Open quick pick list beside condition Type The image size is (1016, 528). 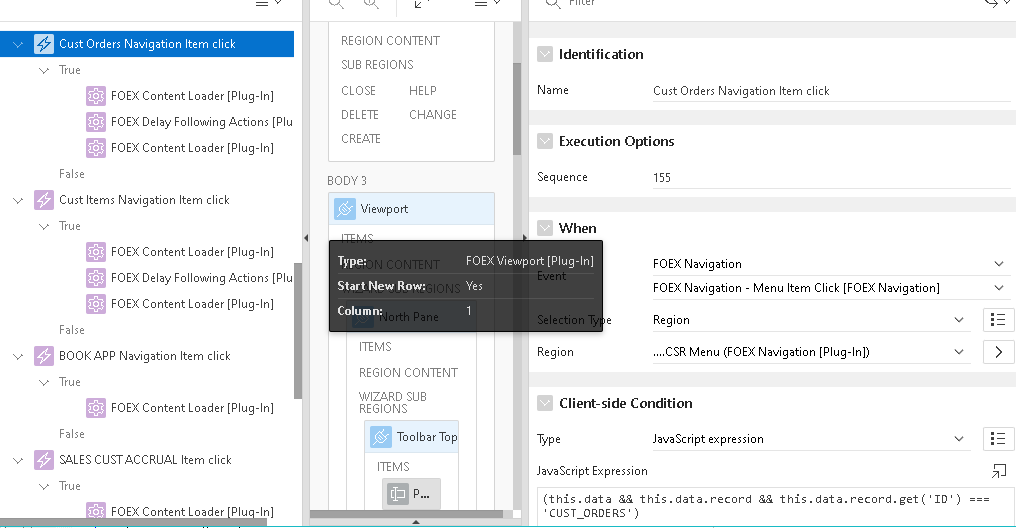[x=999, y=439]
